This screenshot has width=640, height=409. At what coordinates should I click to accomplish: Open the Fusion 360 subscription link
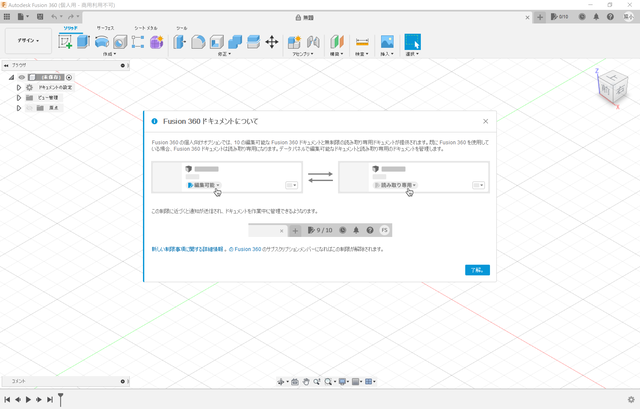click(x=245, y=249)
